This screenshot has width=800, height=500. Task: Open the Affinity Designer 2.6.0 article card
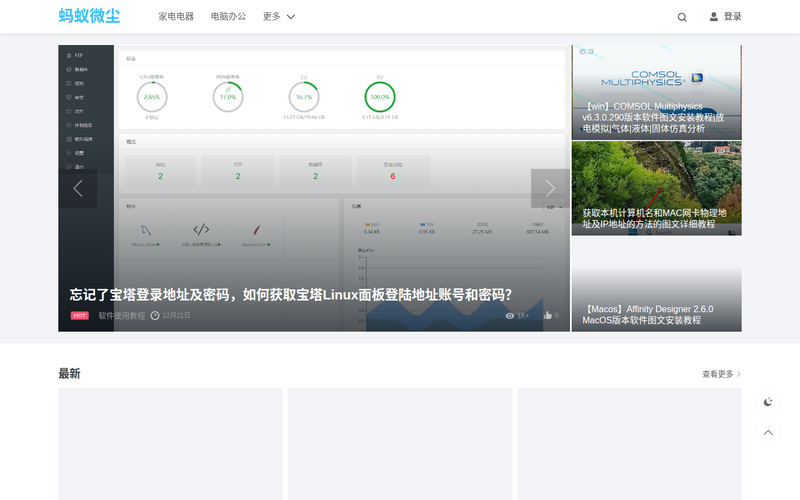click(x=656, y=284)
